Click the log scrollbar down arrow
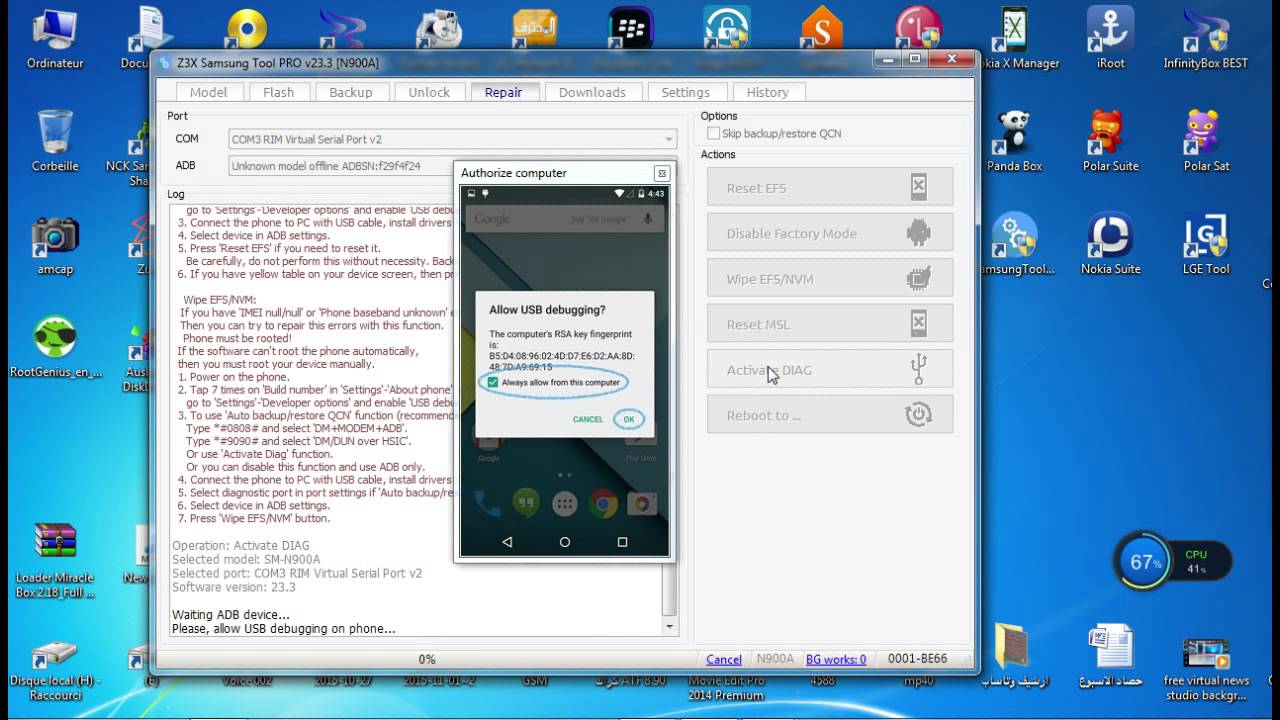 tap(670, 627)
